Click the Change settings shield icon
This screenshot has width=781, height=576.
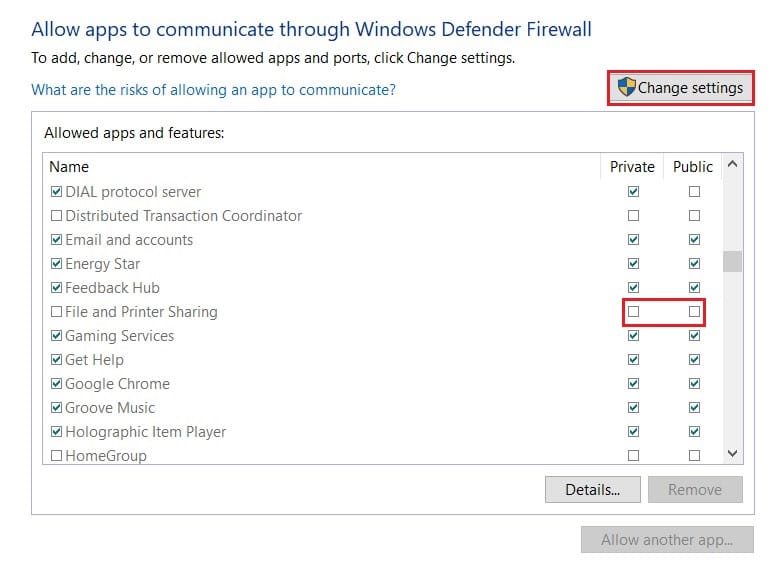pos(626,88)
